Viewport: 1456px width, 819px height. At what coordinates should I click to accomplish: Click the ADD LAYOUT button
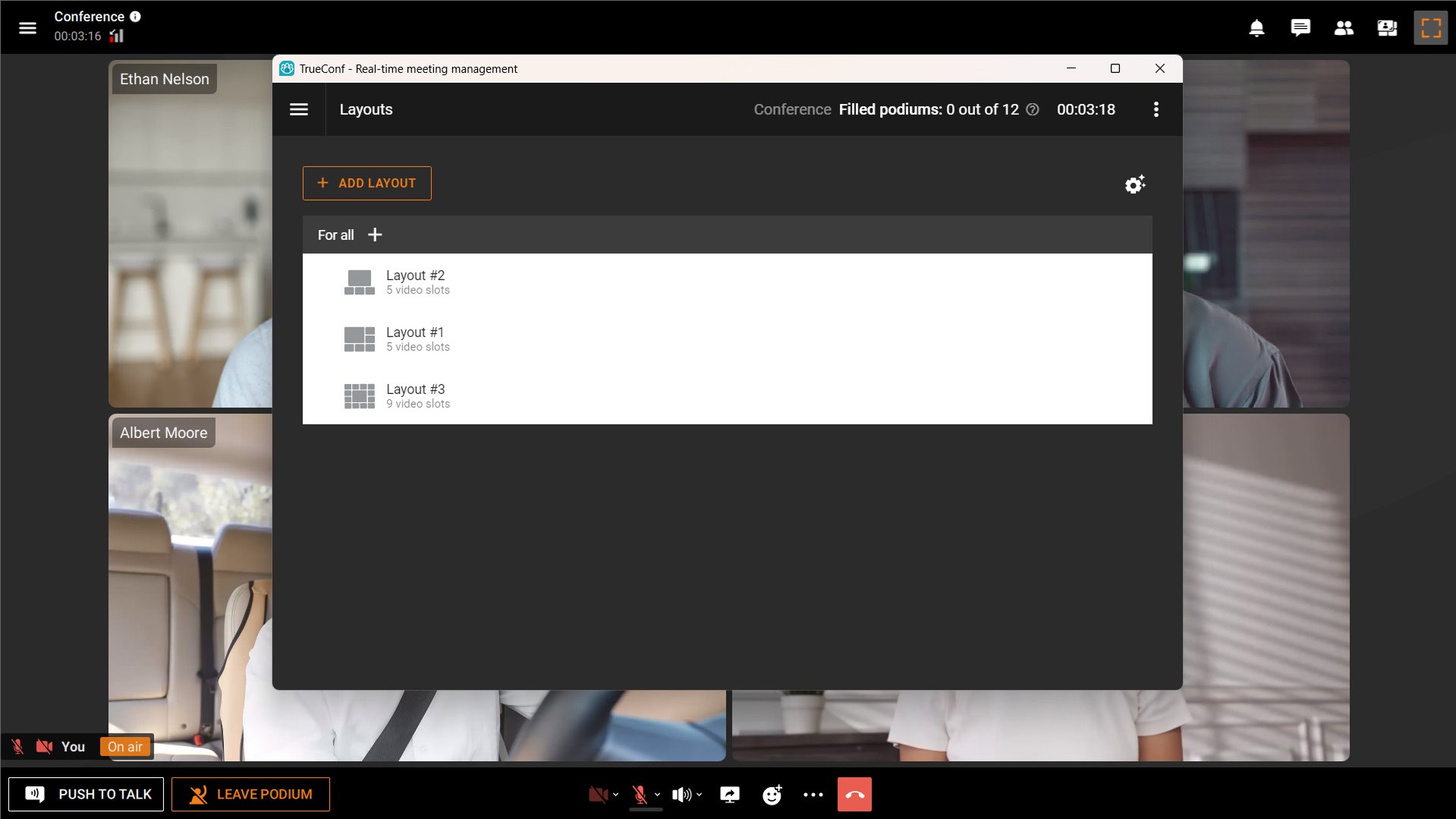click(367, 183)
